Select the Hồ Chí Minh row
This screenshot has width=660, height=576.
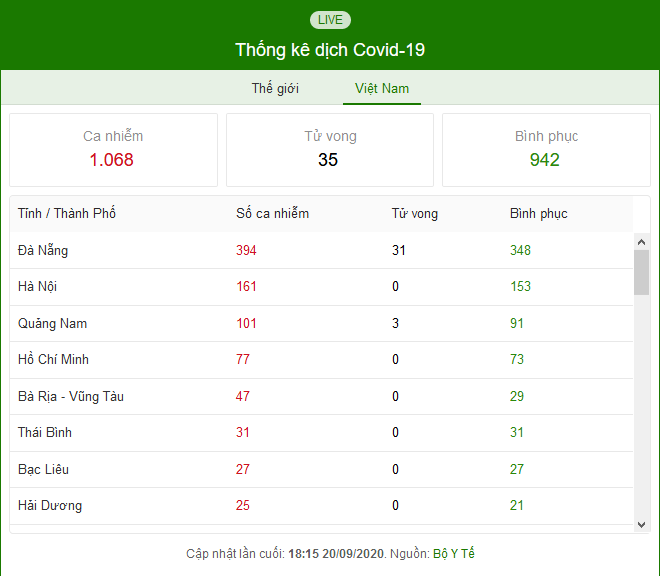point(322,360)
